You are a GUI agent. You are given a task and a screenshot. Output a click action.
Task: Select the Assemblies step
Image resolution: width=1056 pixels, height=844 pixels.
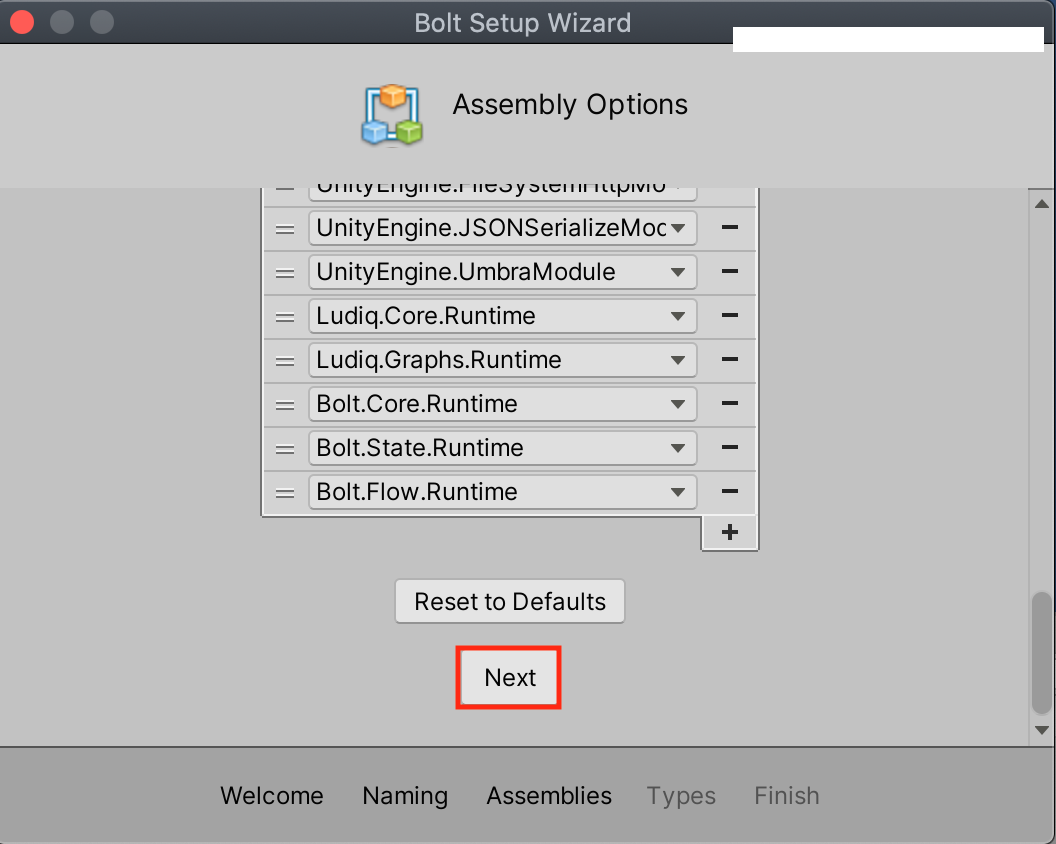[x=548, y=795]
